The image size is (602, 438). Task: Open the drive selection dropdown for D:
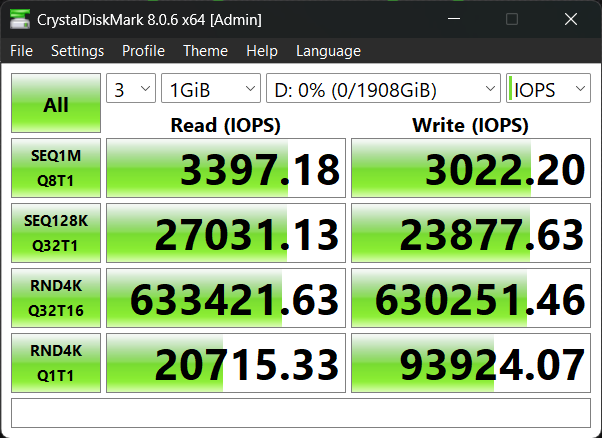(x=382, y=90)
